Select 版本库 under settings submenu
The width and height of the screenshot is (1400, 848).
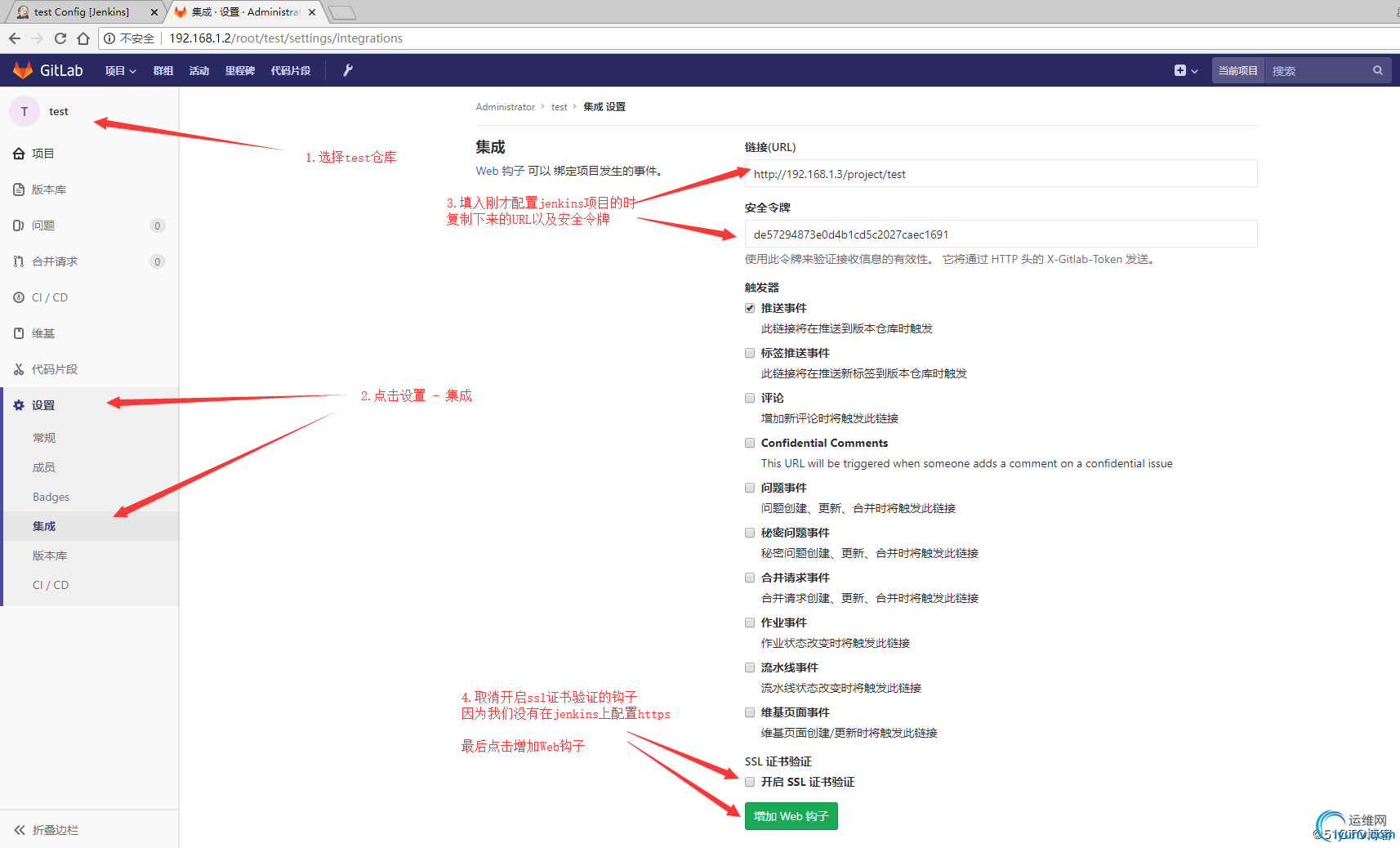click(x=50, y=556)
